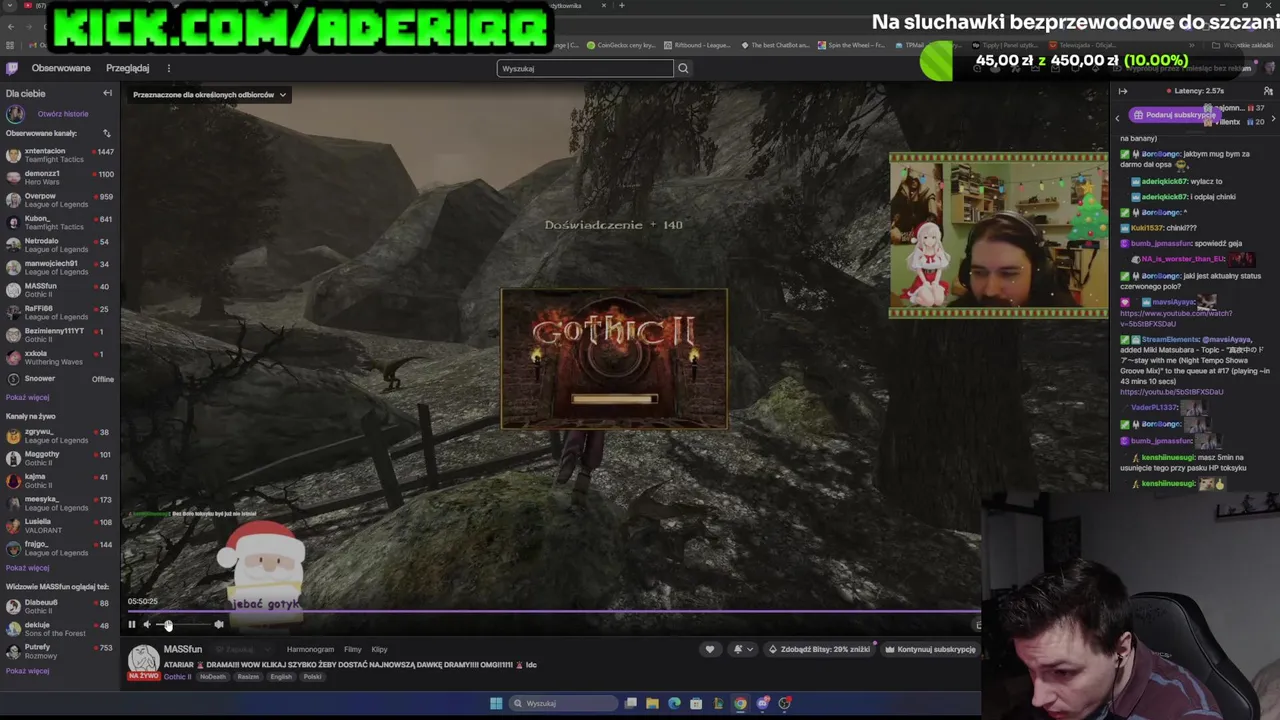Open manwojciech91 channel in sidebar
This screenshot has width=1280, height=720.
60,267
